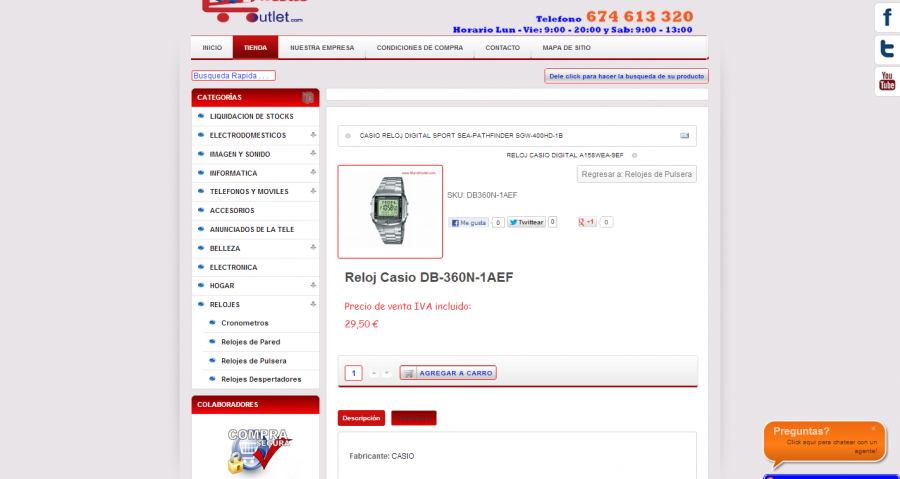Screen dimensions: 900x479
Task: Go to INICIO menu item
Action: 212,48
